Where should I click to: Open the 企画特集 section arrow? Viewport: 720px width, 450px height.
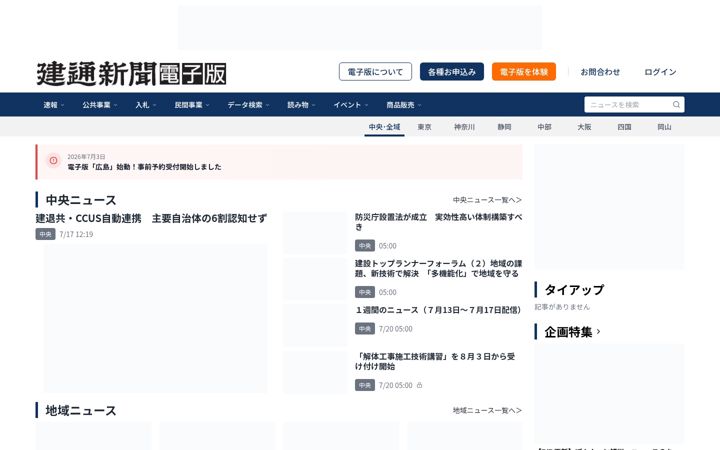598,332
